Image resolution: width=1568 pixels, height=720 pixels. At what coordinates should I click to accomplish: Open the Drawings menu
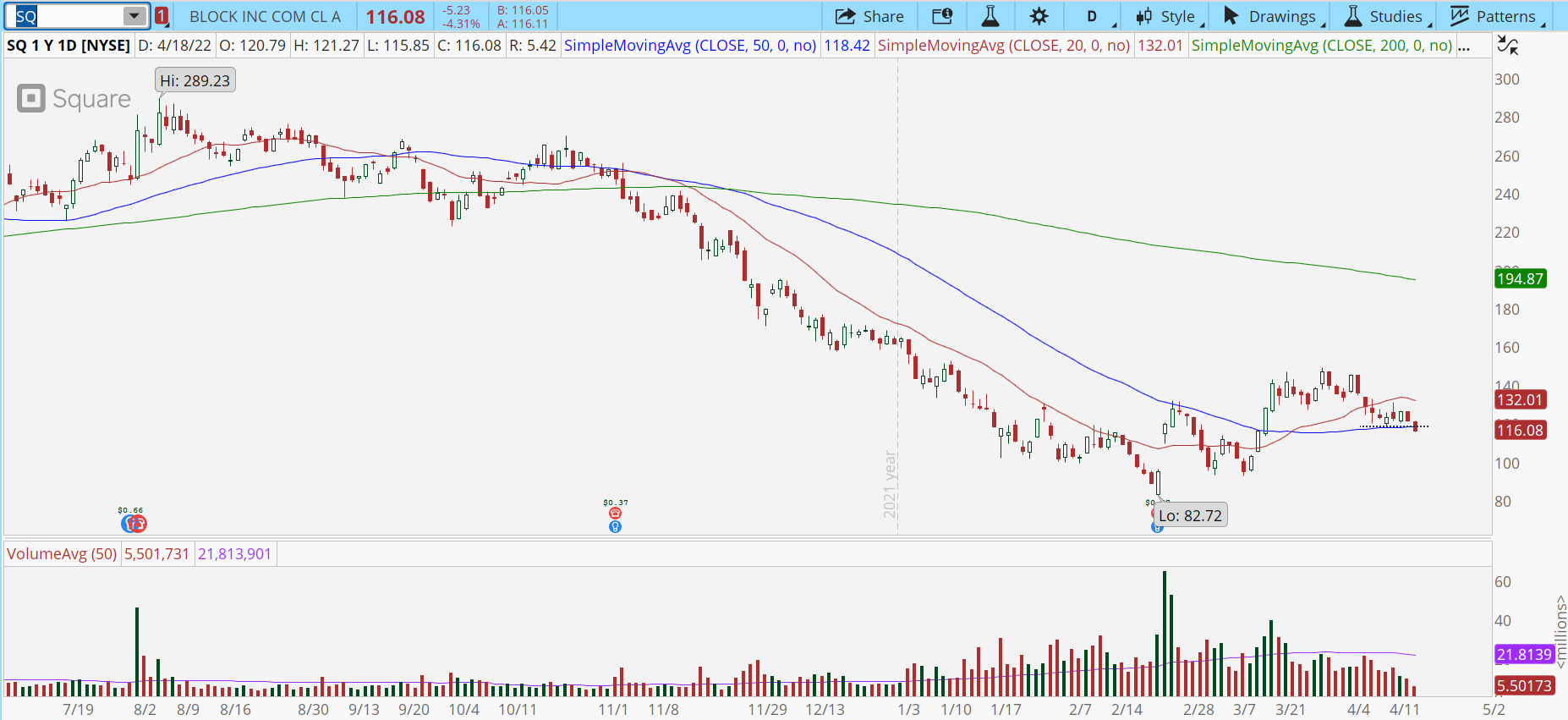pyautogui.click(x=1269, y=16)
